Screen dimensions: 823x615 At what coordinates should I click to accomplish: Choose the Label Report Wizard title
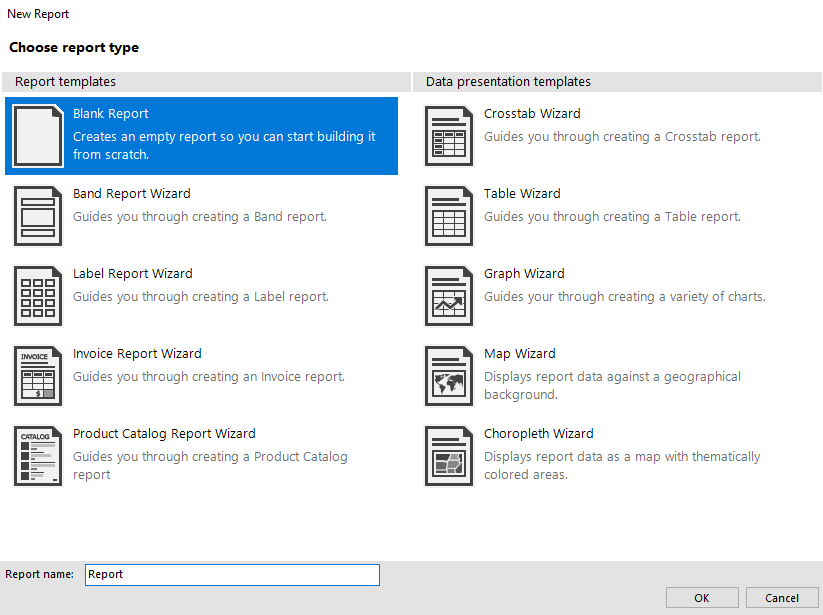tap(133, 273)
